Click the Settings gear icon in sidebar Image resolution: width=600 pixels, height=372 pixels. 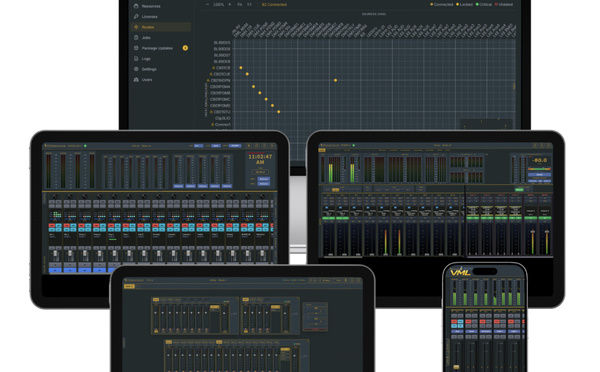point(136,69)
